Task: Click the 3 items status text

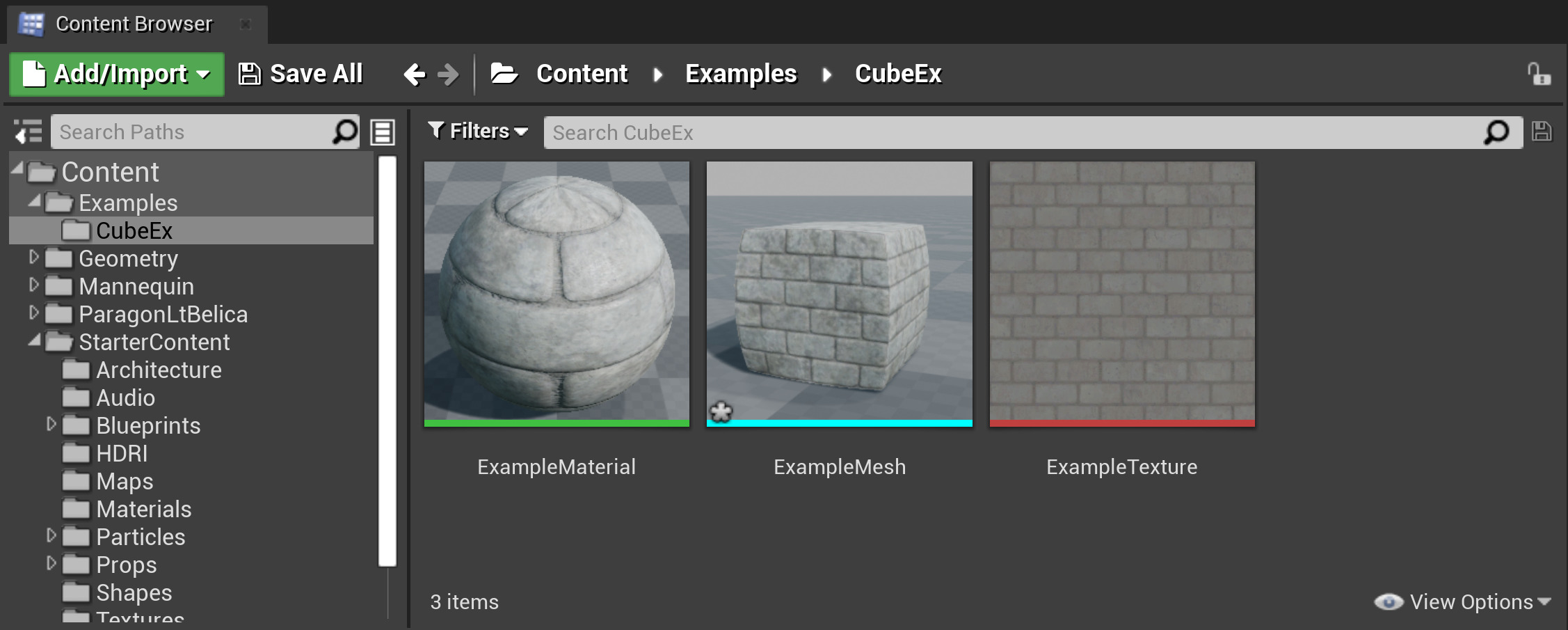Action: point(464,601)
